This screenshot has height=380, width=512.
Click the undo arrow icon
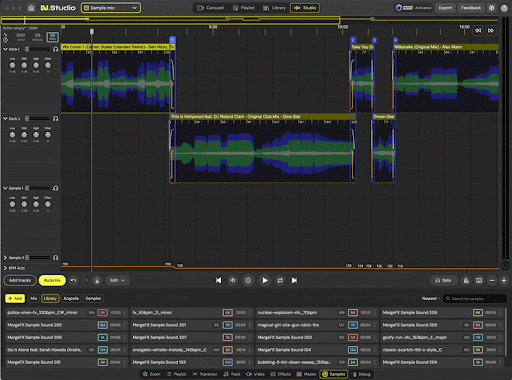[74, 280]
